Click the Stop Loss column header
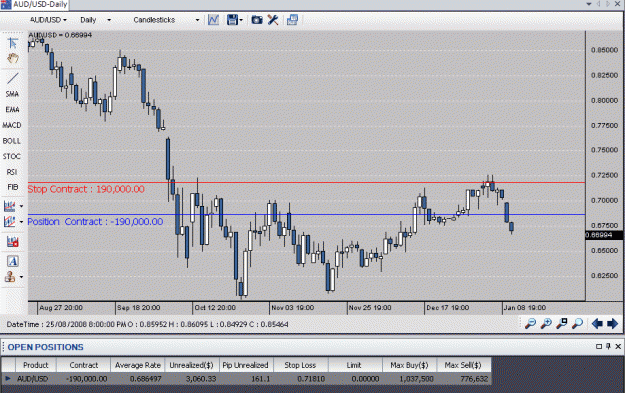 [x=300, y=365]
